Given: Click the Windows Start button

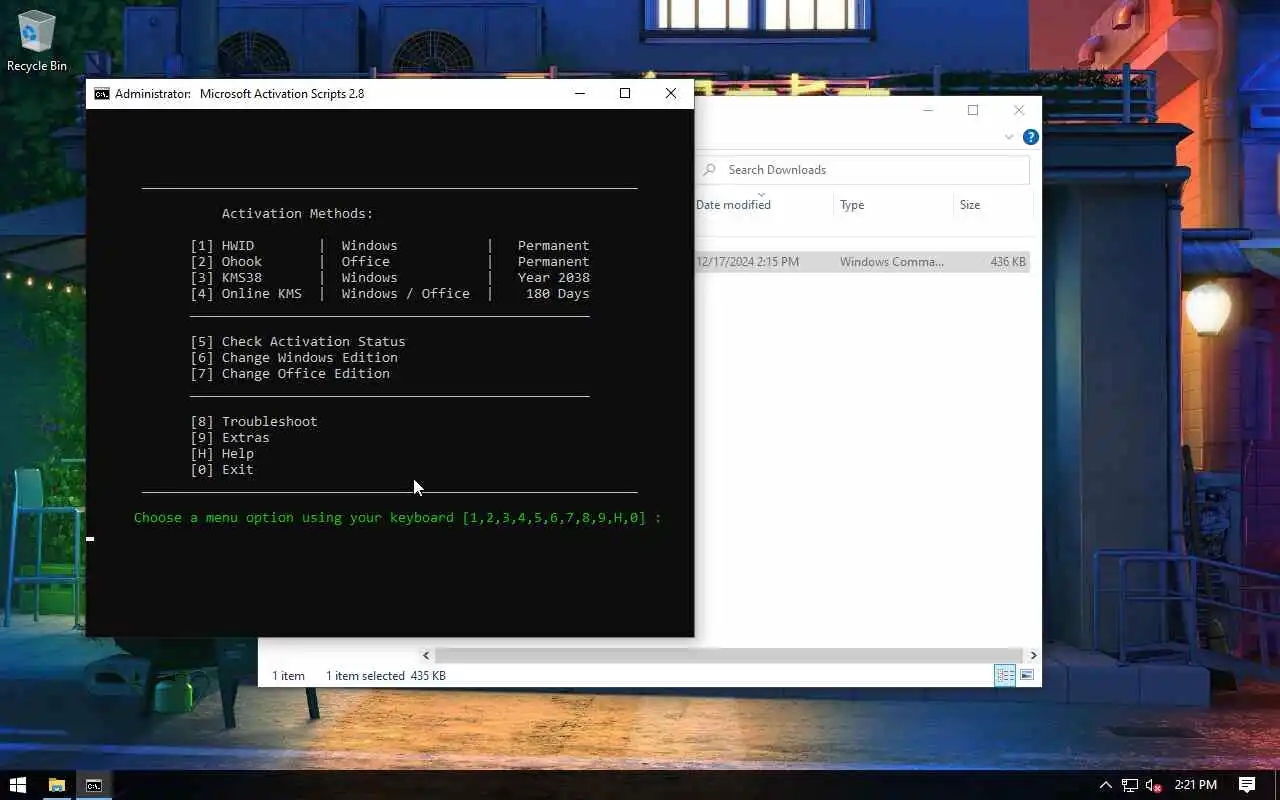Looking at the screenshot, I should pos(17,785).
